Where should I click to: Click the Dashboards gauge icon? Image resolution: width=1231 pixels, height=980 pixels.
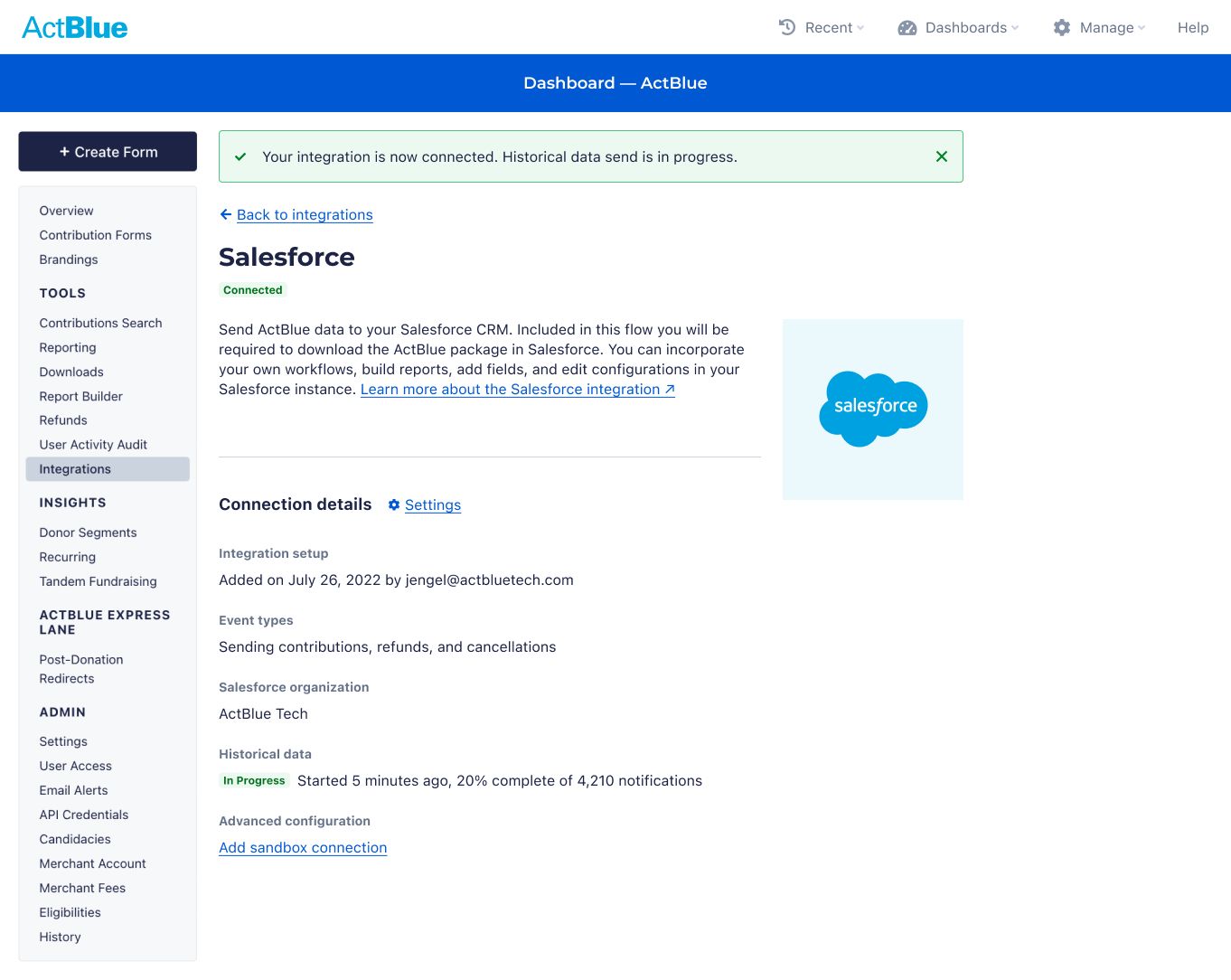point(907,28)
